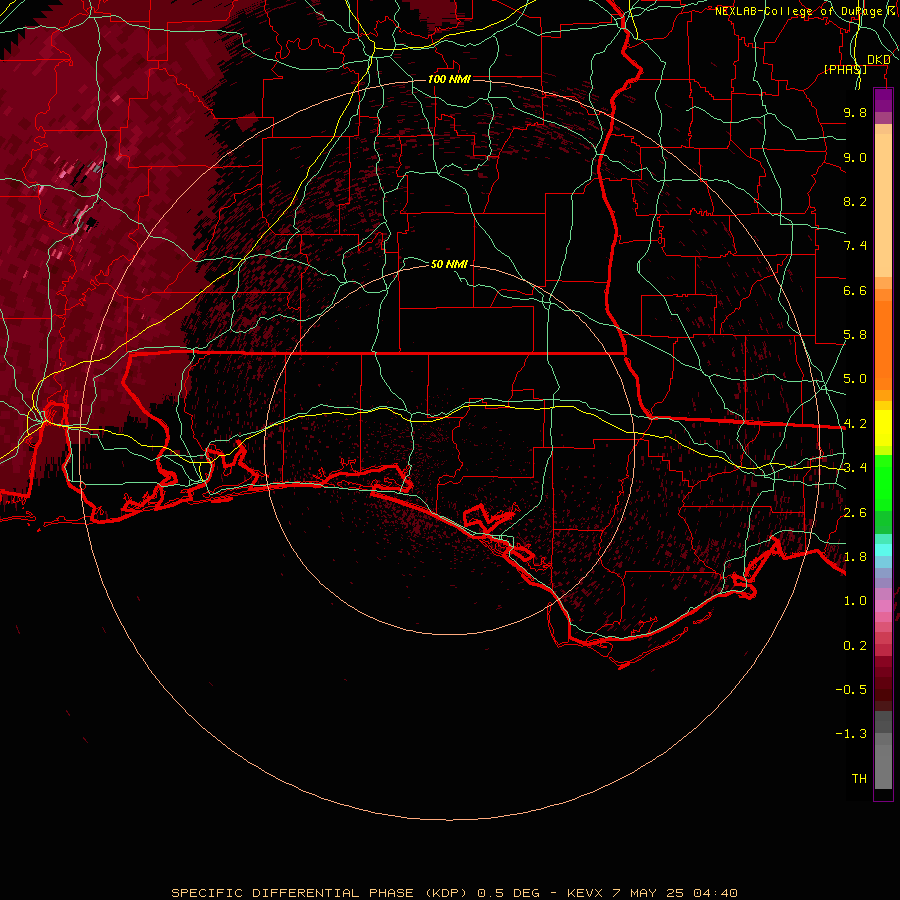
Task: Click the 1.8 value on color scale
Action: pos(855,557)
